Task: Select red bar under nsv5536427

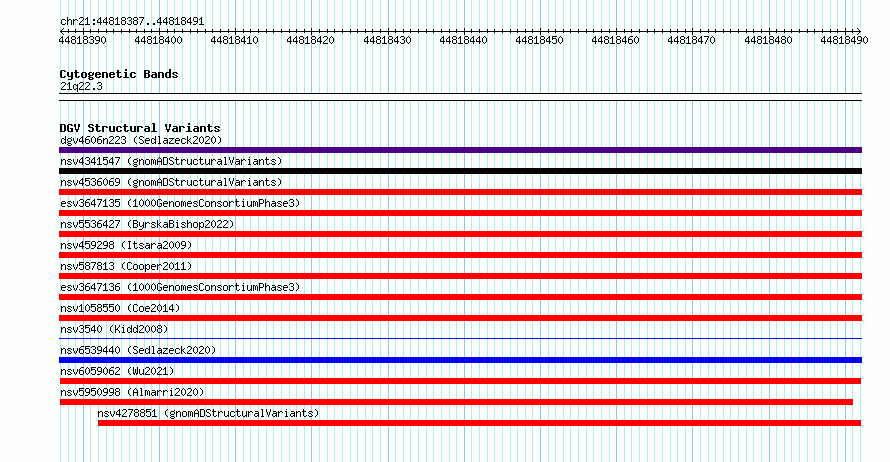Action: tap(460, 234)
